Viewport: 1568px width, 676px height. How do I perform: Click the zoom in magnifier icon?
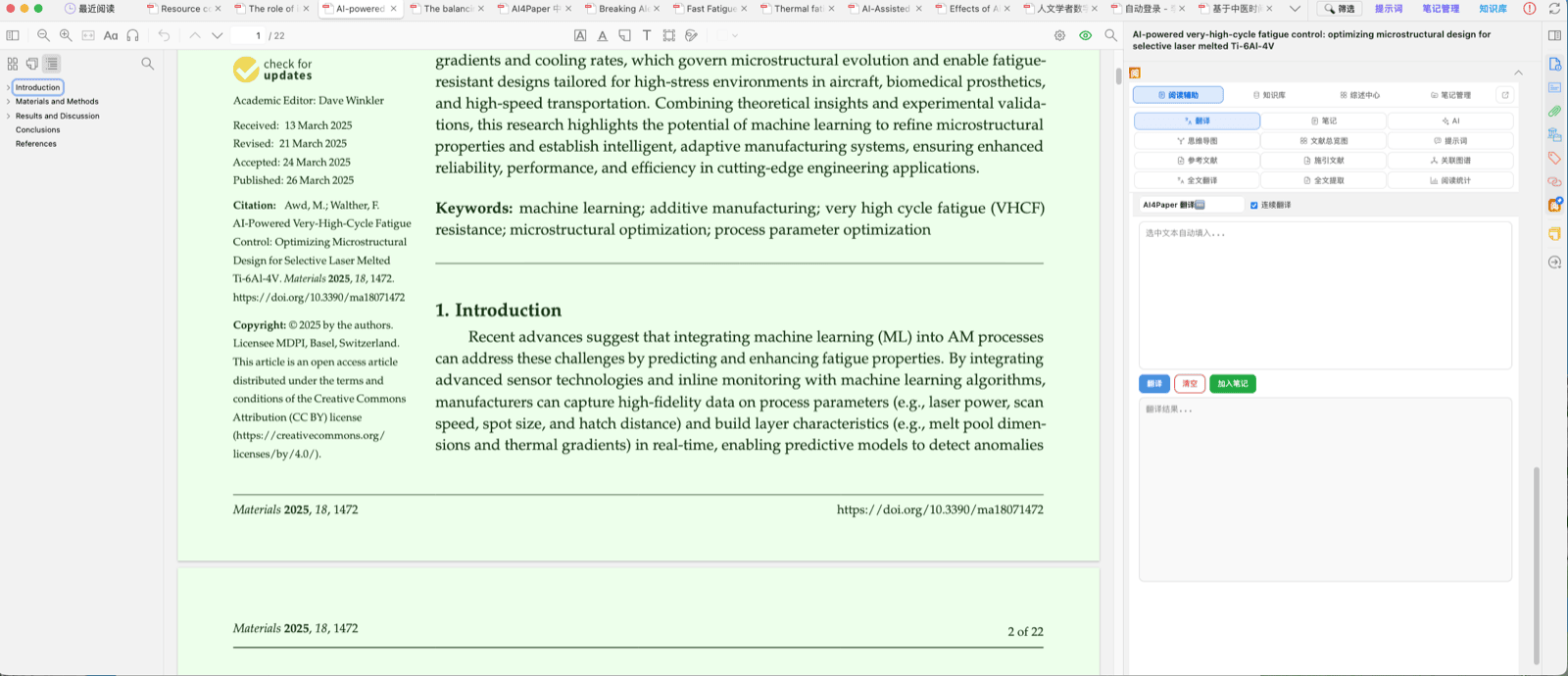coord(66,35)
